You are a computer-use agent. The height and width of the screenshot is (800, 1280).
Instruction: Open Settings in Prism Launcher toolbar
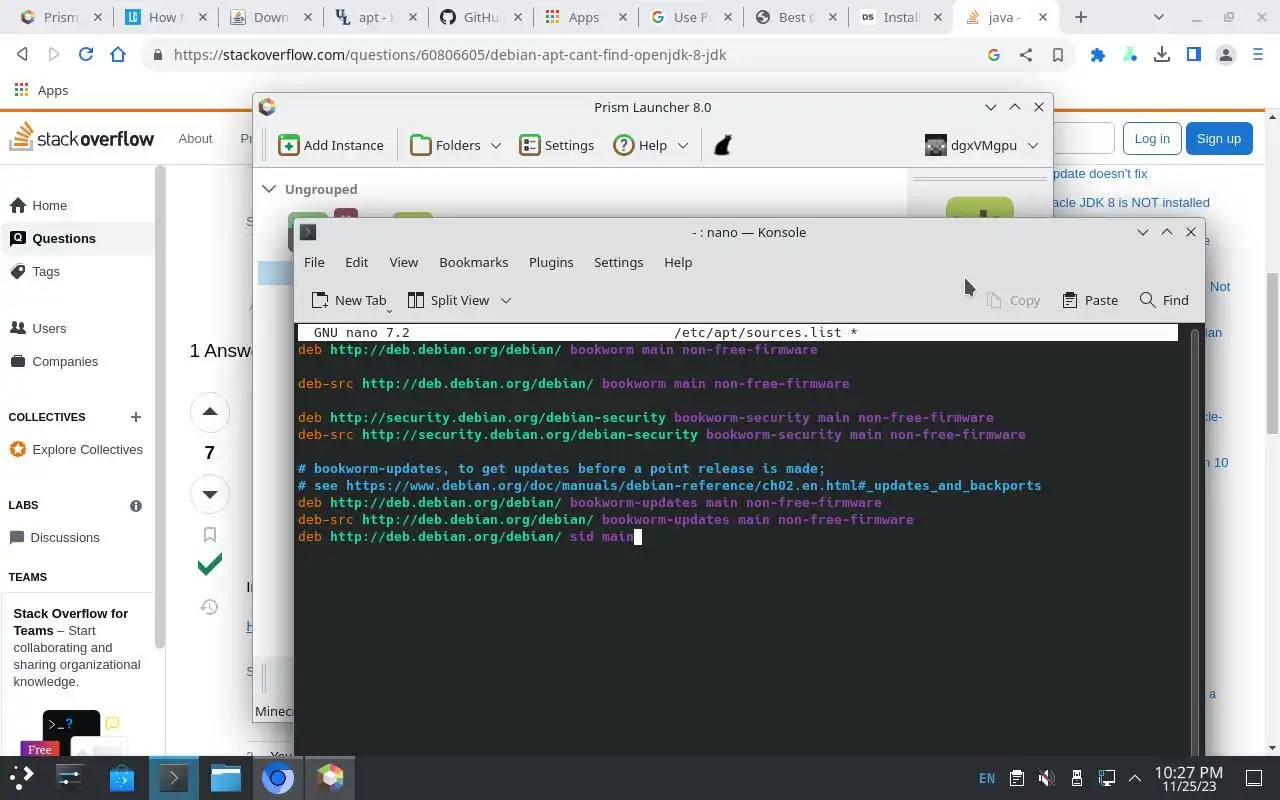click(x=557, y=145)
